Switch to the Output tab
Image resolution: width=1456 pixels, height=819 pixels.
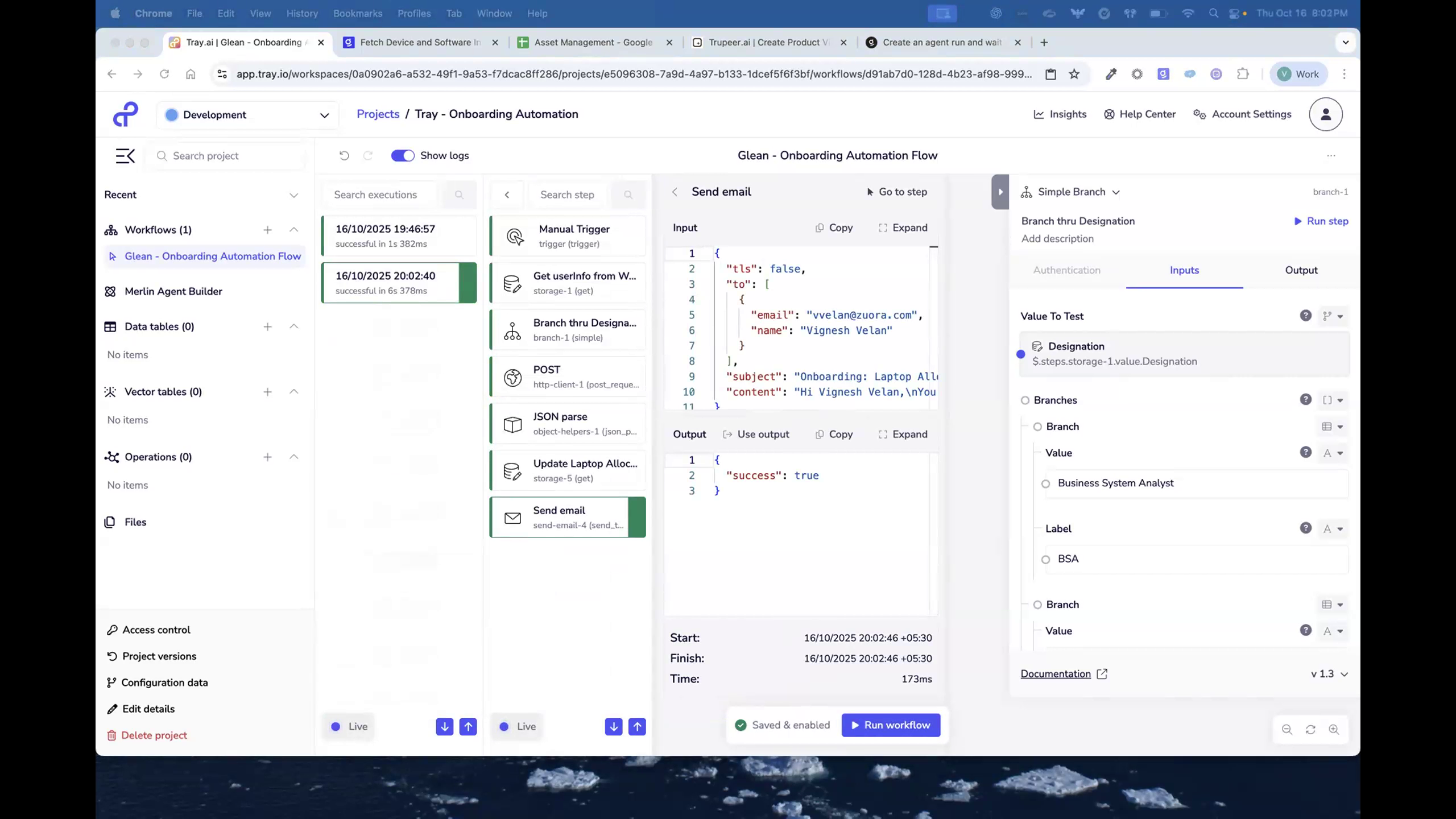click(1301, 270)
